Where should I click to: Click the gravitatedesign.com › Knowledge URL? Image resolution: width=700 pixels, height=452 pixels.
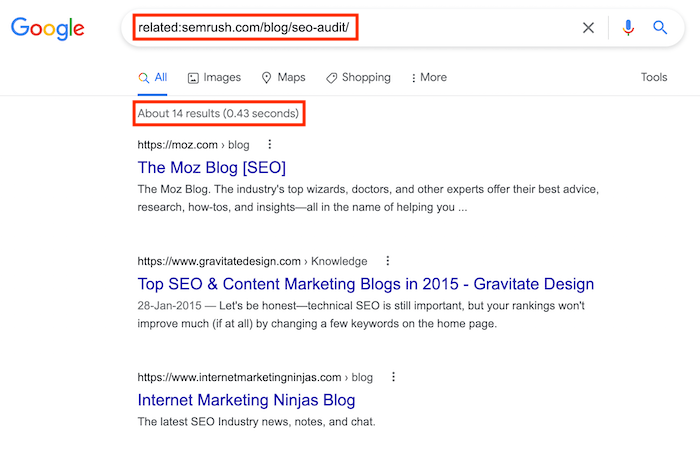[x=252, y=261]
